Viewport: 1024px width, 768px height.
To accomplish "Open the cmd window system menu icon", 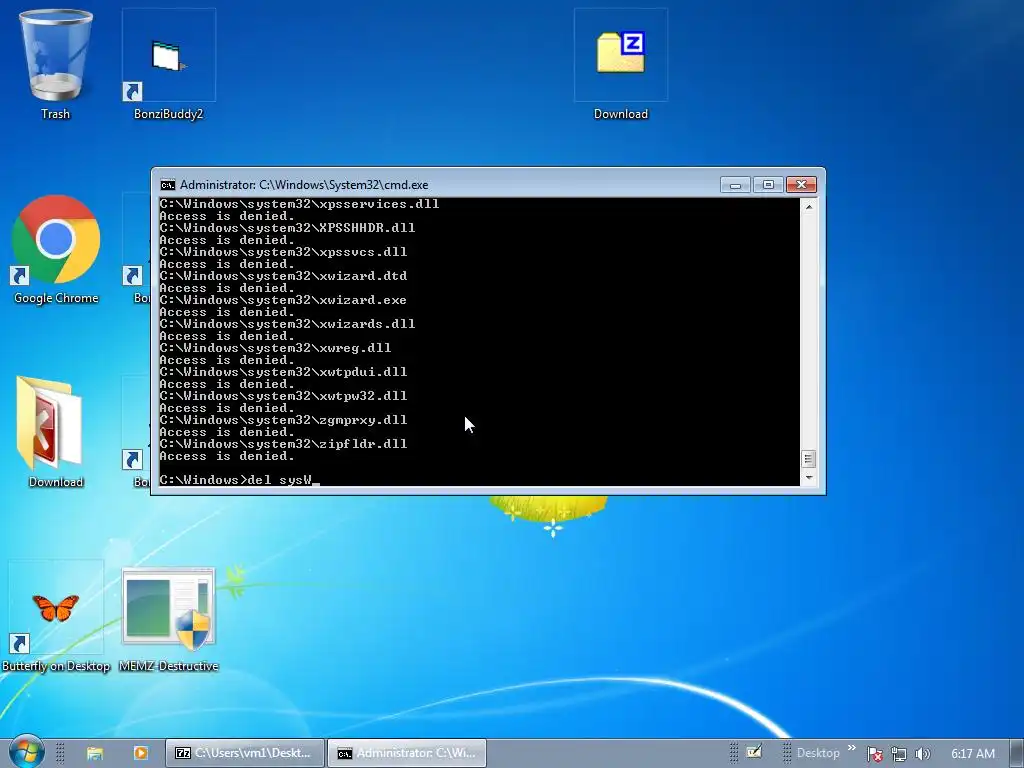I will click(x=167, y=185).
